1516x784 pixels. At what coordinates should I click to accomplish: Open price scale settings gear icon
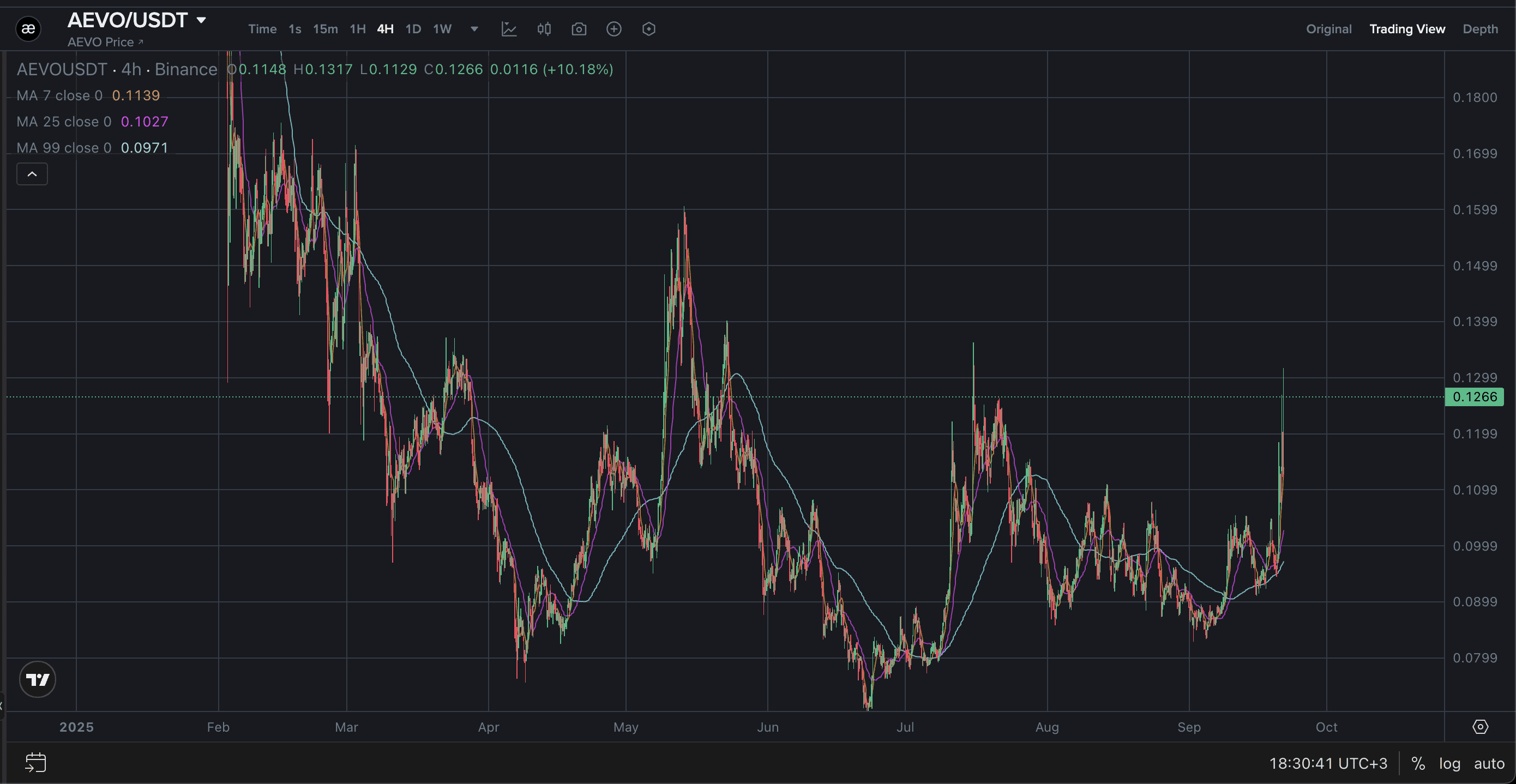[x=1480, y=727]
